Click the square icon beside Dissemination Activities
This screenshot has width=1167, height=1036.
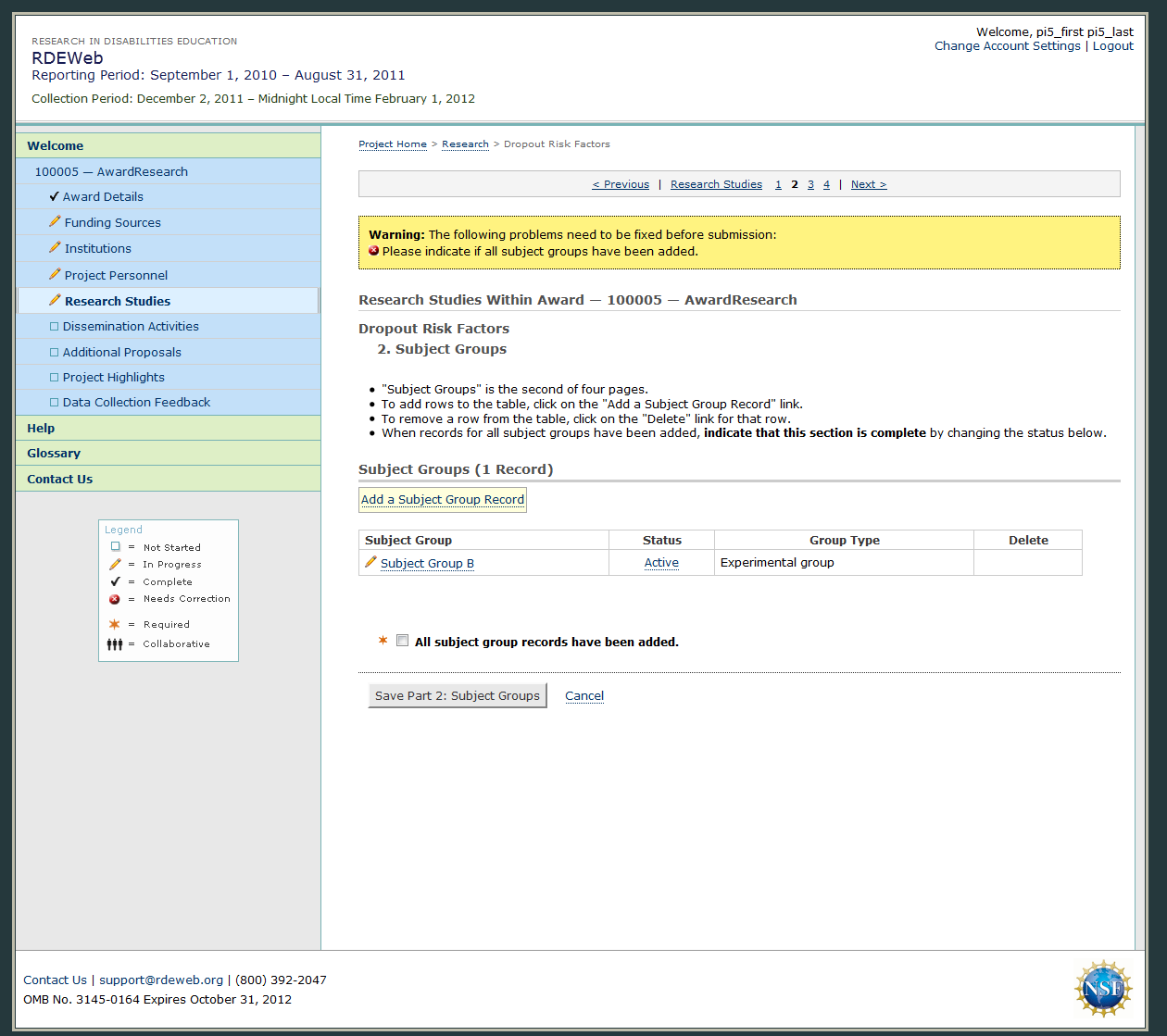(x=54, y=327)
